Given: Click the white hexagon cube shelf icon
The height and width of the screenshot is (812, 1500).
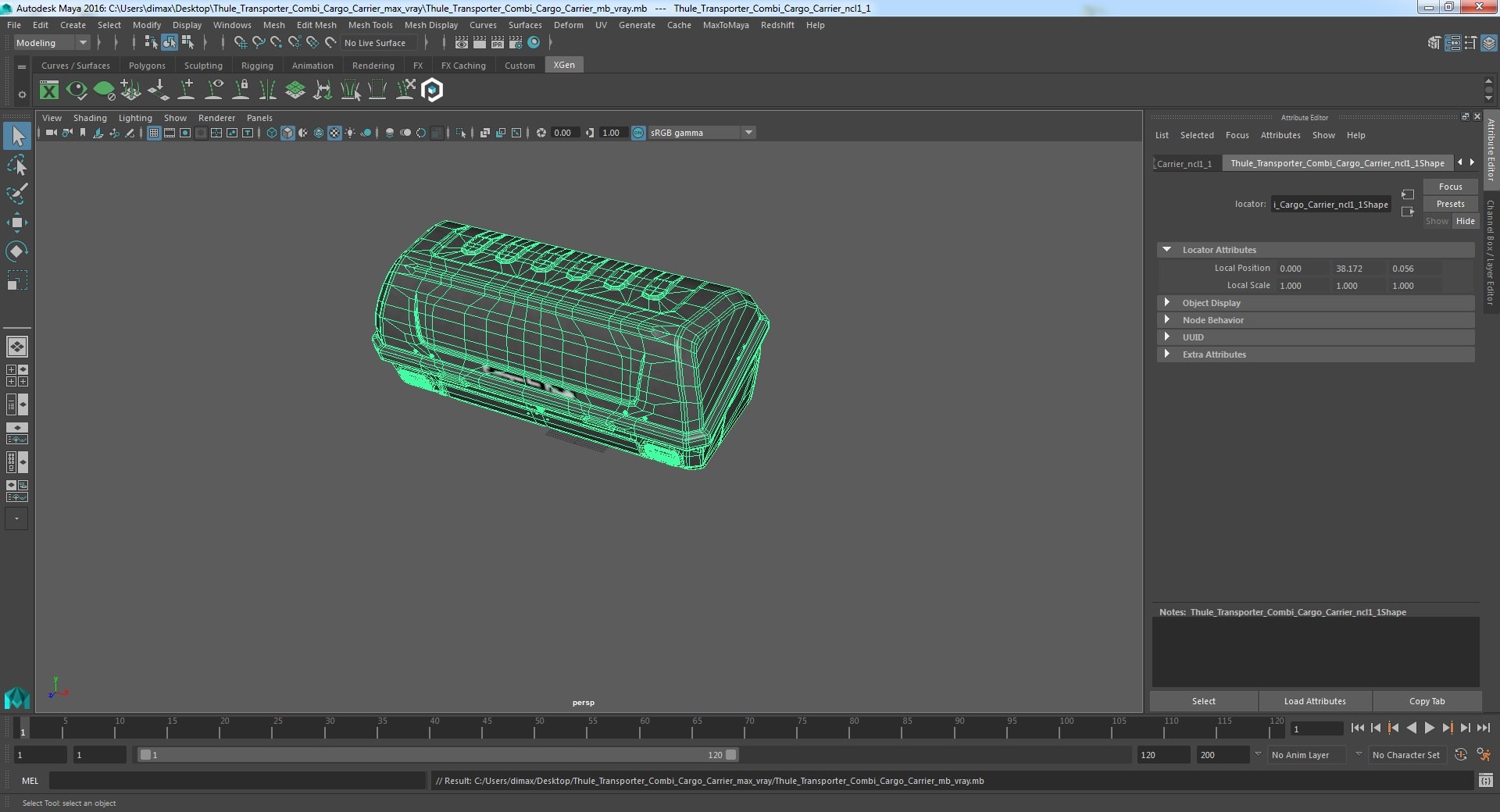Looking at the screenshot, I should (x=432, y=91).
